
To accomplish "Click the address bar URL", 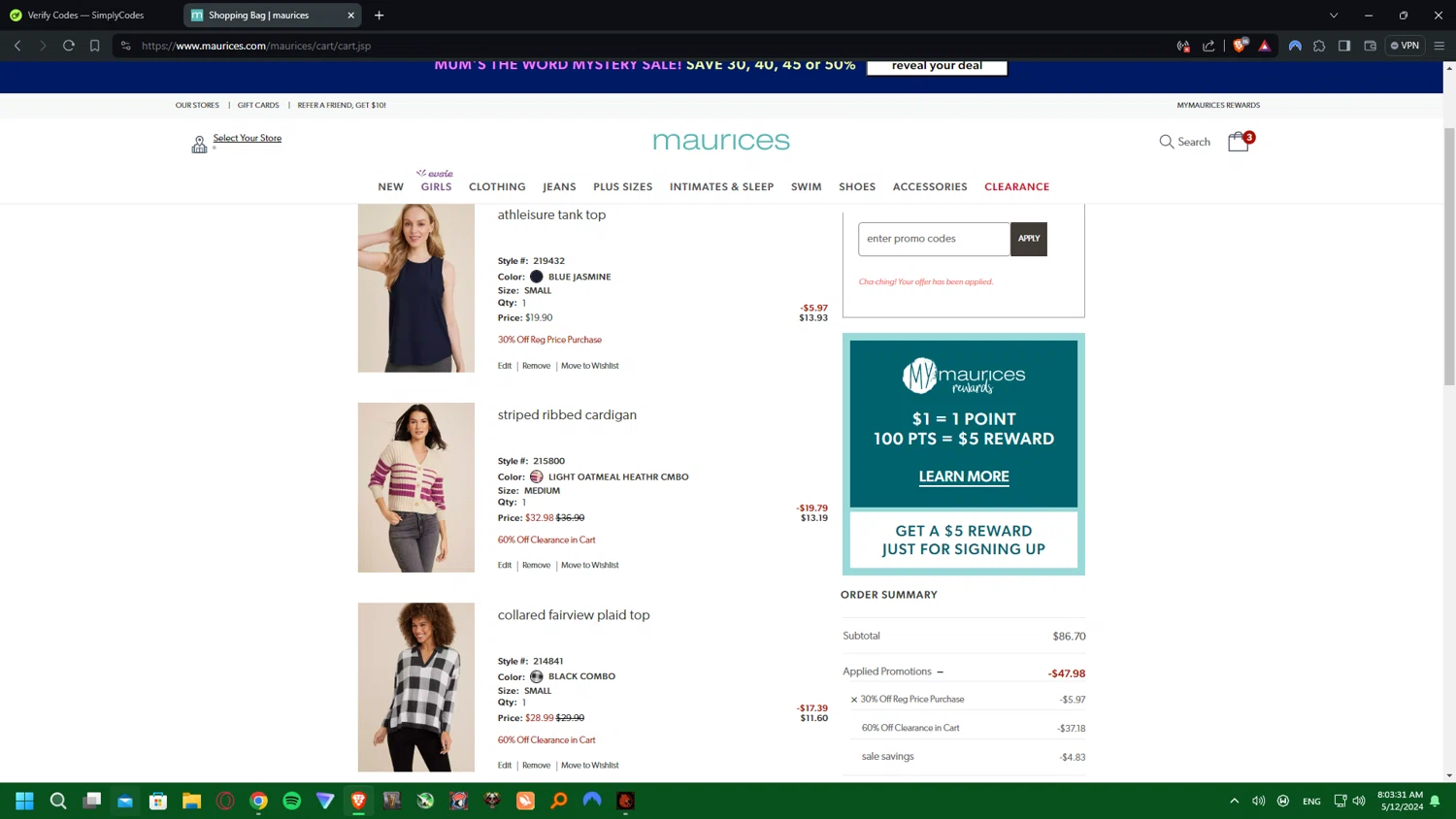I will 256,46.
